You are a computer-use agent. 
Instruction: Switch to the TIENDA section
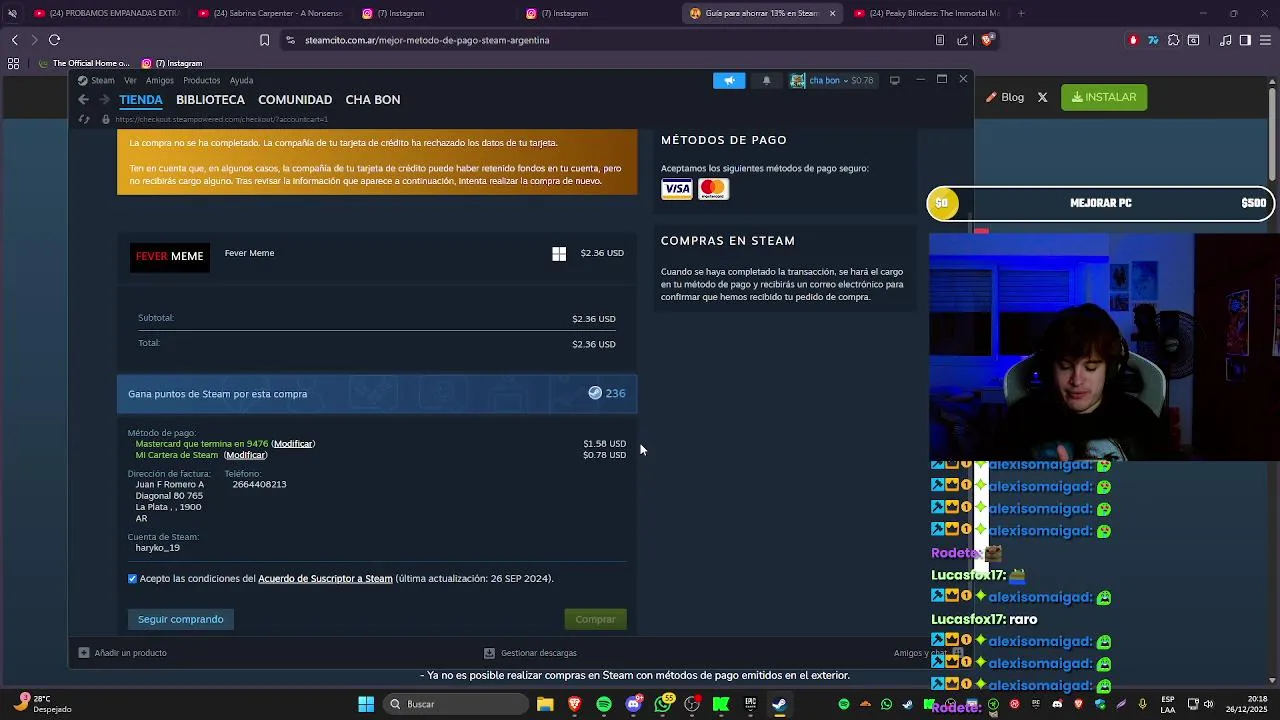(x=141, y=100)
